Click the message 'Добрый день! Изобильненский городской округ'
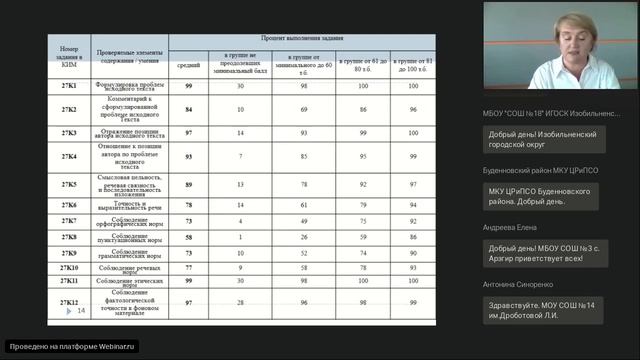Image resolution: width=640 pixels, height=360 pixels. 544,140
